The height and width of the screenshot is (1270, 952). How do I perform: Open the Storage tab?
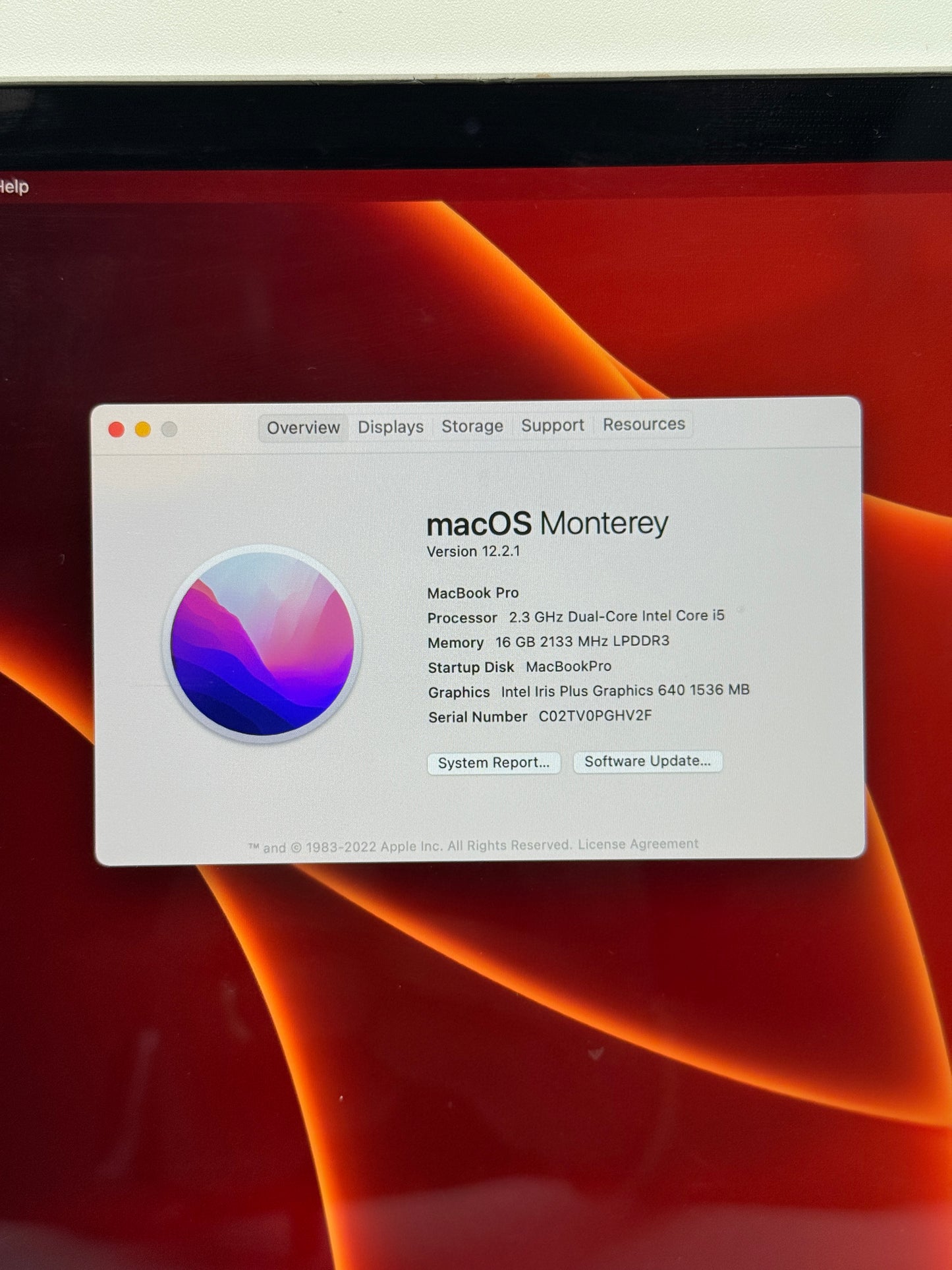pos(472,426)
